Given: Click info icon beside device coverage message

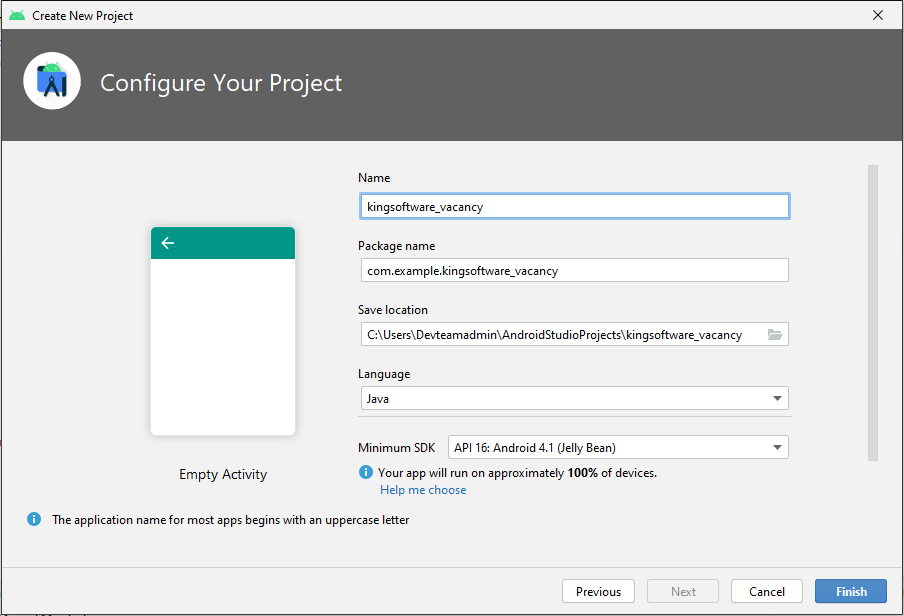Looking at the screenshot, I should [x=366, y=472].
